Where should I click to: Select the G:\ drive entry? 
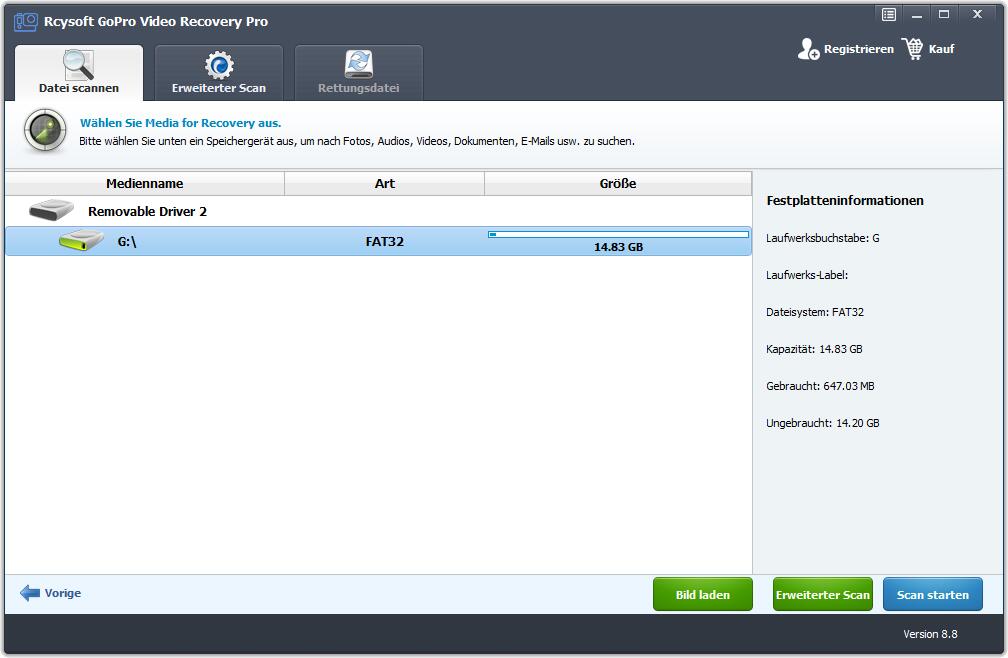coord(378,241)
